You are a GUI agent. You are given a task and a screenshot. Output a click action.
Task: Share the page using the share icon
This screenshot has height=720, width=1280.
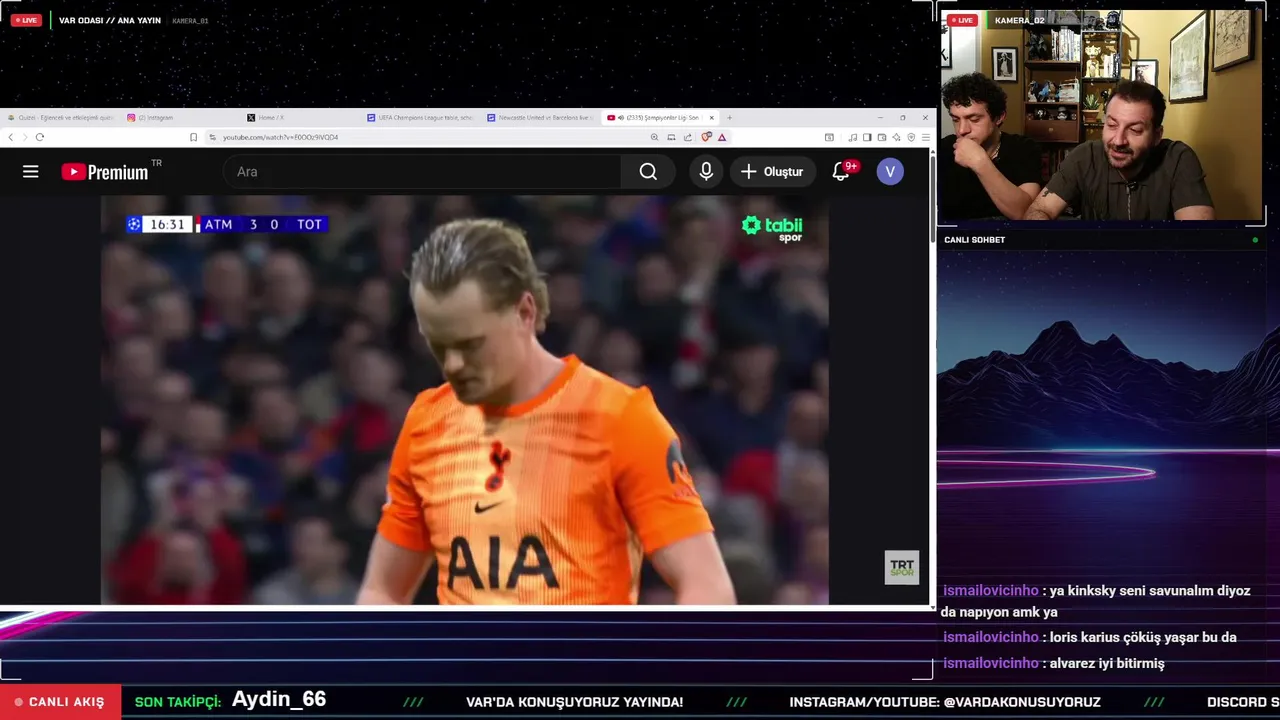[688, 137]
